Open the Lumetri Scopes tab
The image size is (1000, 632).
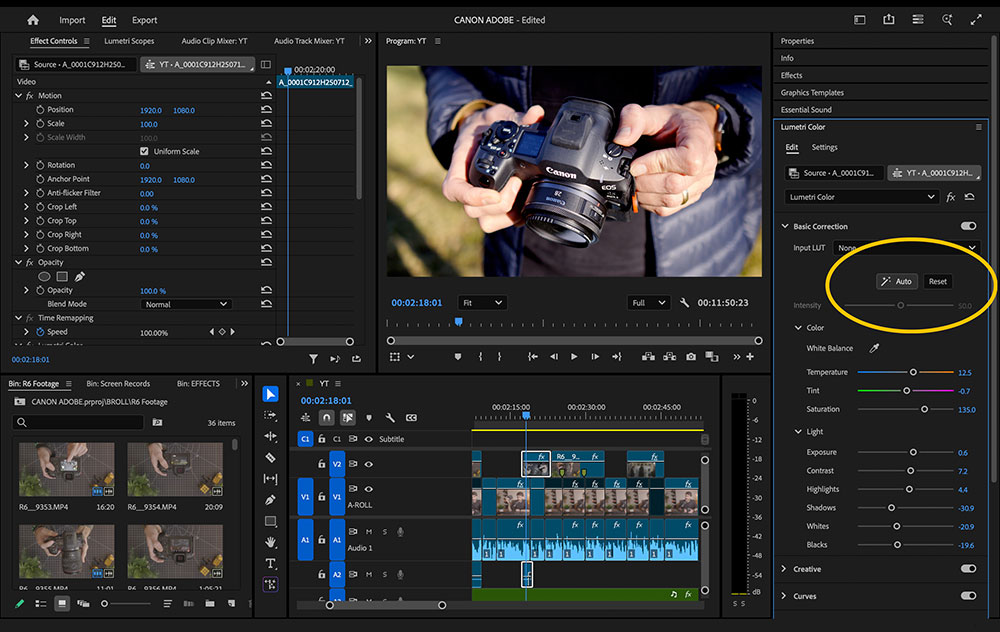tap(129, 41)
